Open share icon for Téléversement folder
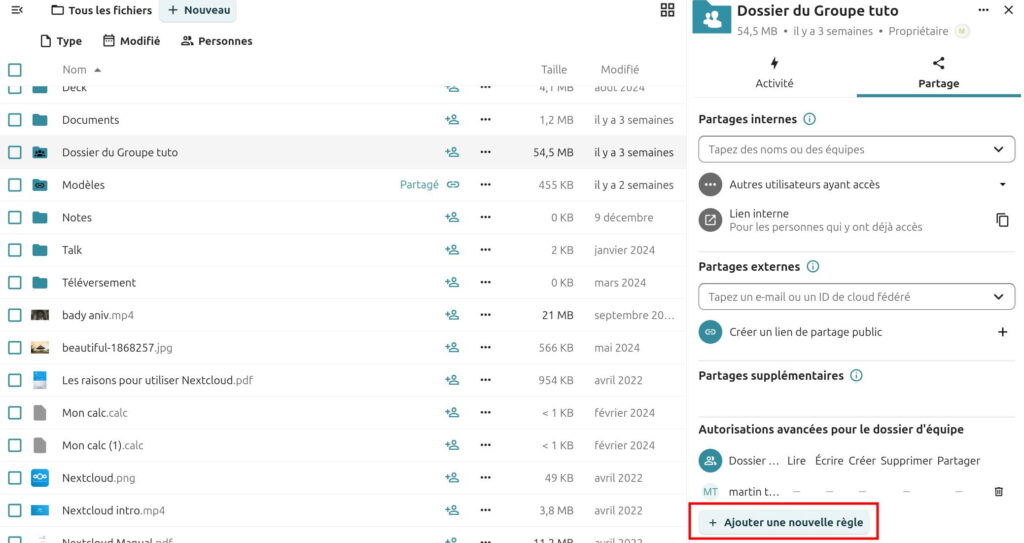Viewport: 1024px width, 543px height. (452, 282)
